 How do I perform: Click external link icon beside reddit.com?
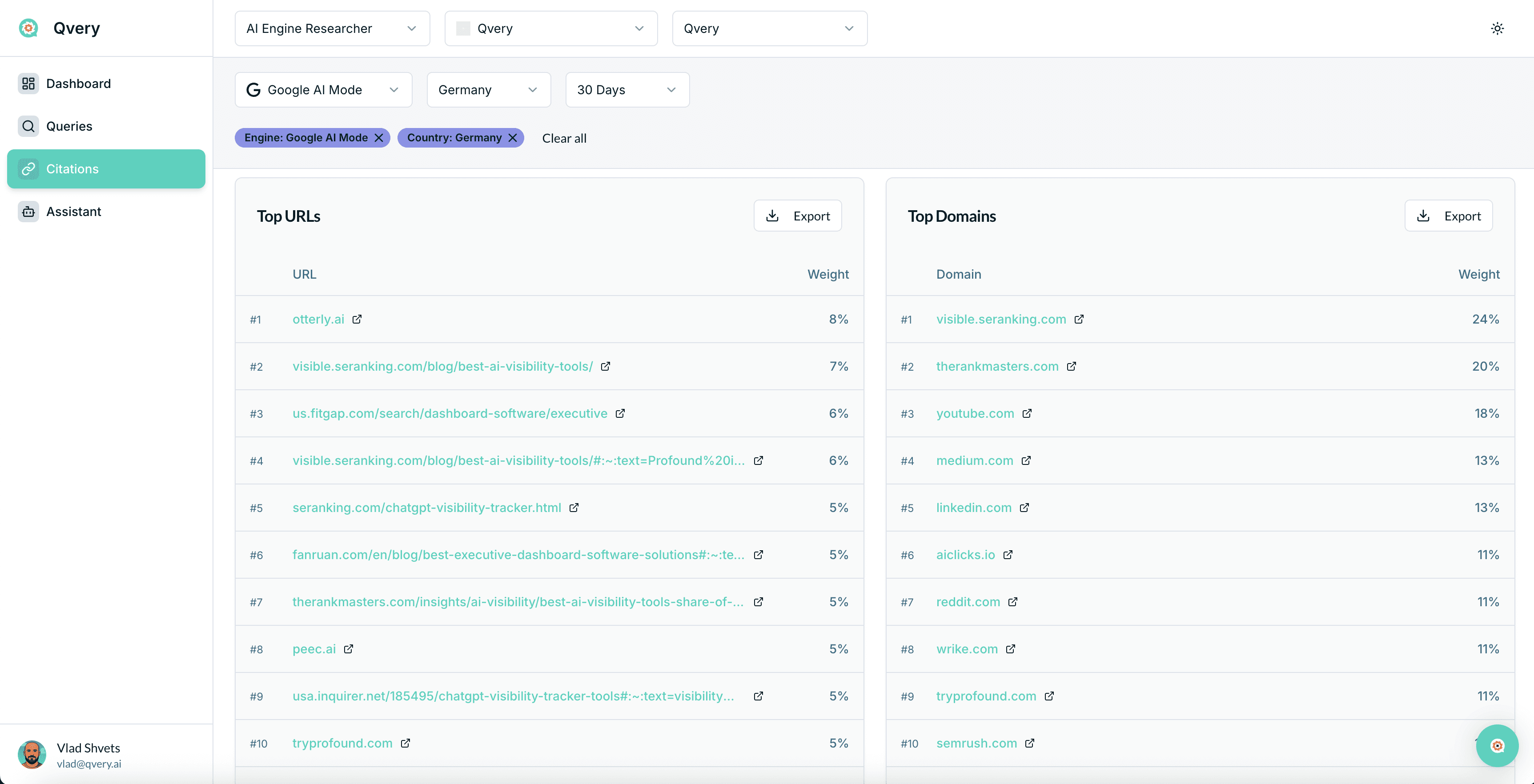click(x=1013, y=602)
